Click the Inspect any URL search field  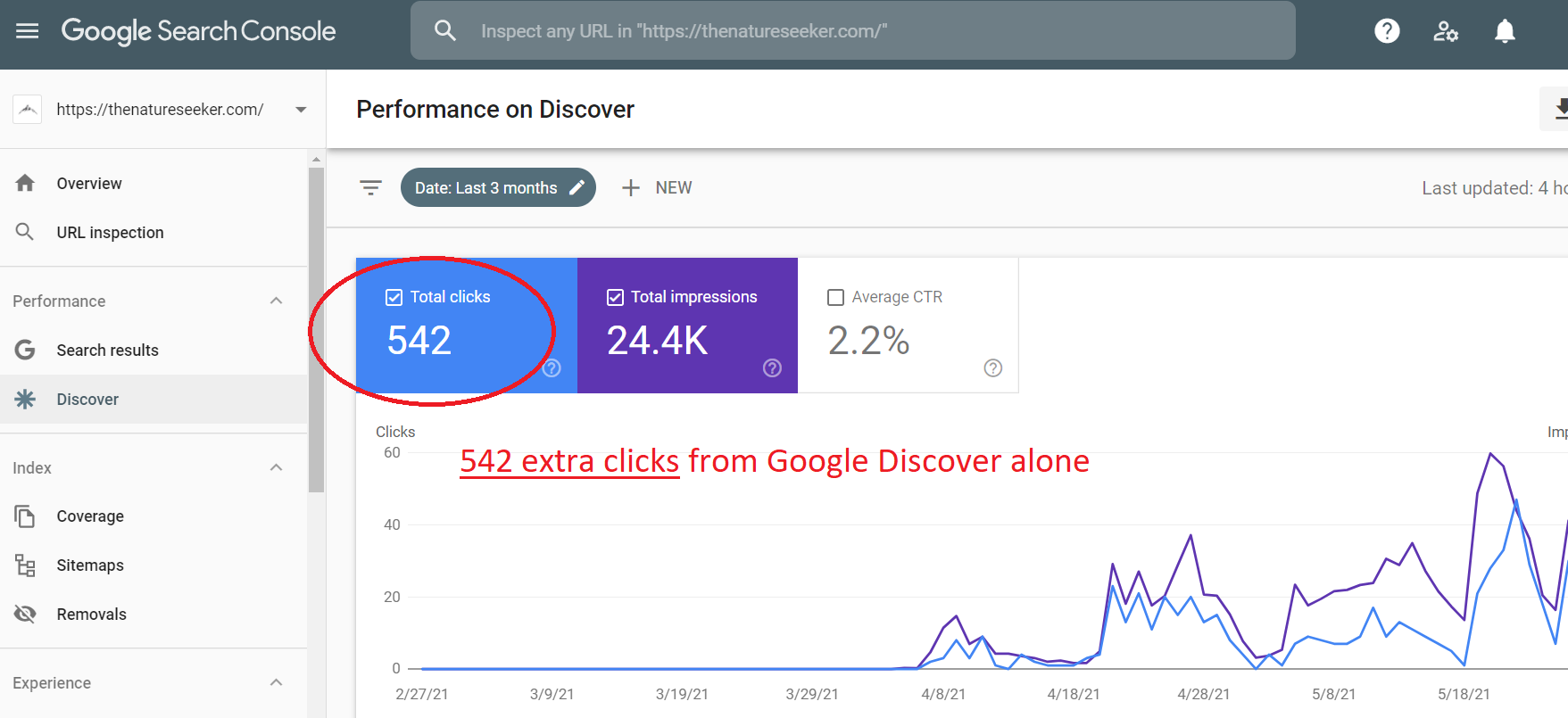coord(852,30)
